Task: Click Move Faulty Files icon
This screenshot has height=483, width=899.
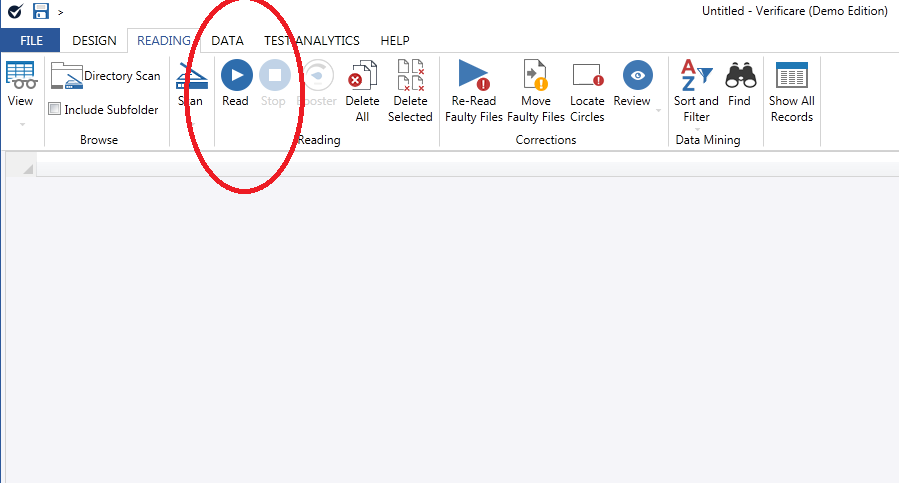Action: 536,75
